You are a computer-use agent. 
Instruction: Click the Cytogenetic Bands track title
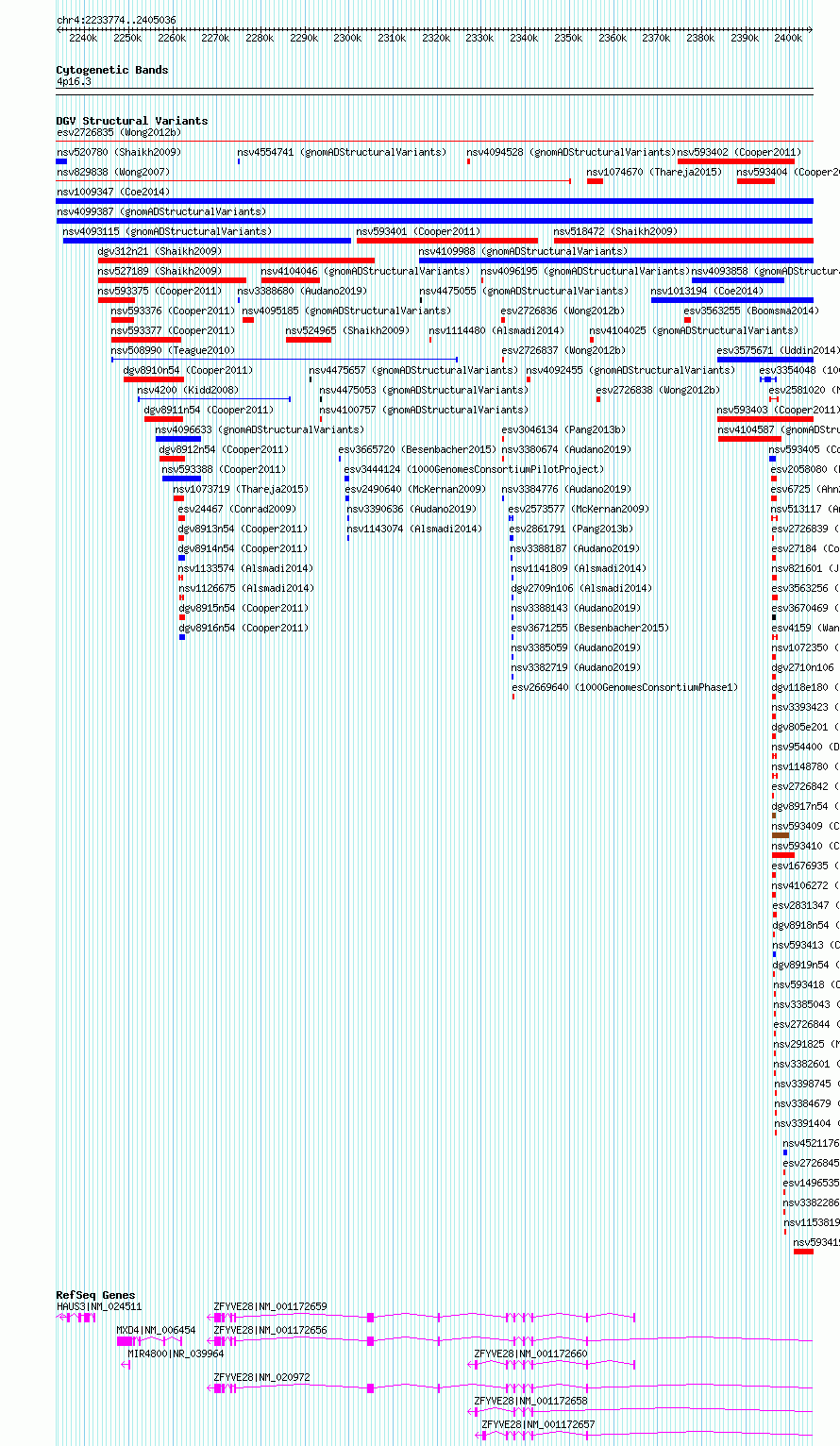pos(112,70)
